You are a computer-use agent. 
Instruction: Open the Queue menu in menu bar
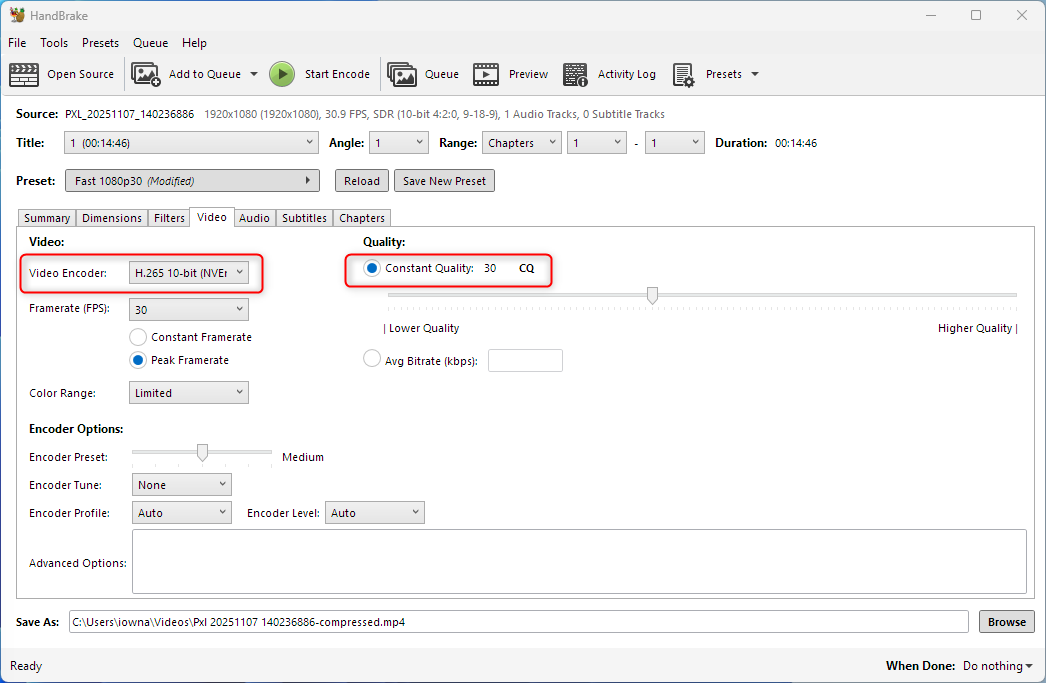pos(150,43)
